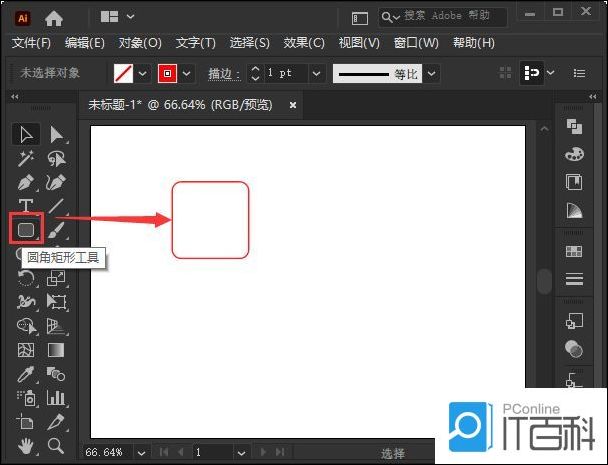608x465 pixels.
Task: Select the Rotate tool
Action: pyautogui.click(x=26, y=279)
